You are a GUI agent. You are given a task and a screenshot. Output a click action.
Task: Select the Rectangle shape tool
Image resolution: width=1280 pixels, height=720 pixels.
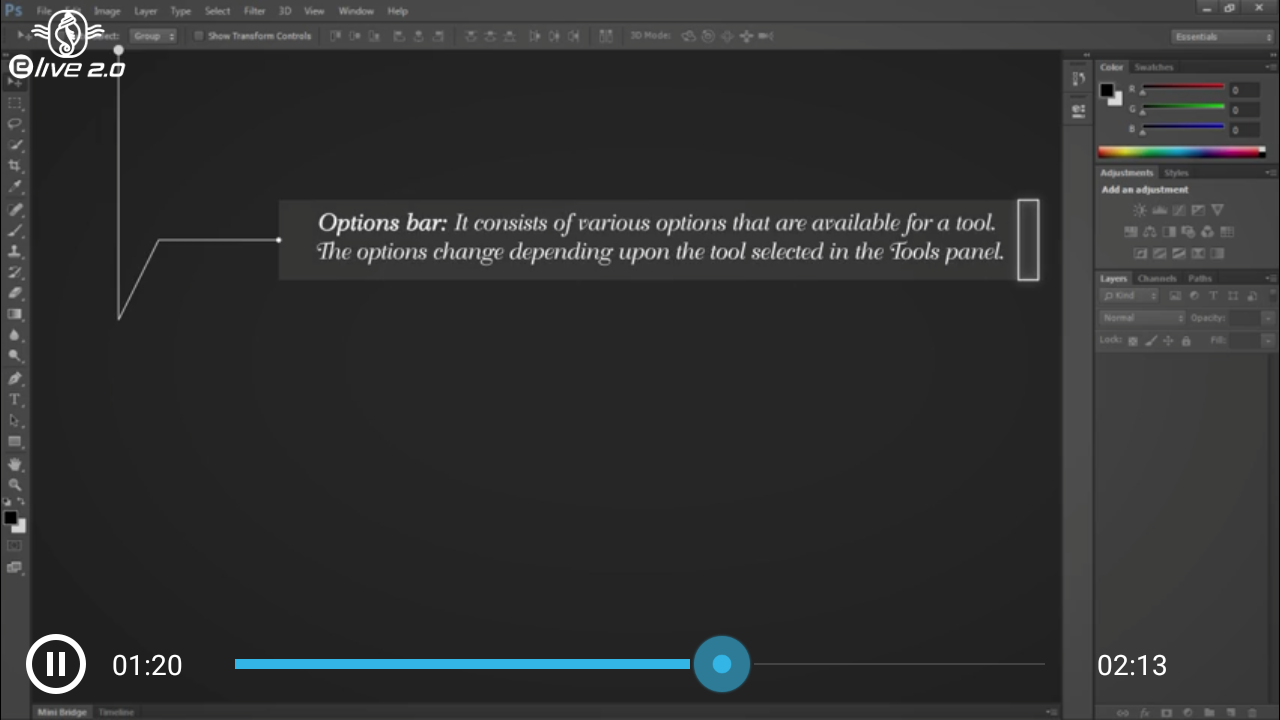(x=15, y=441)
